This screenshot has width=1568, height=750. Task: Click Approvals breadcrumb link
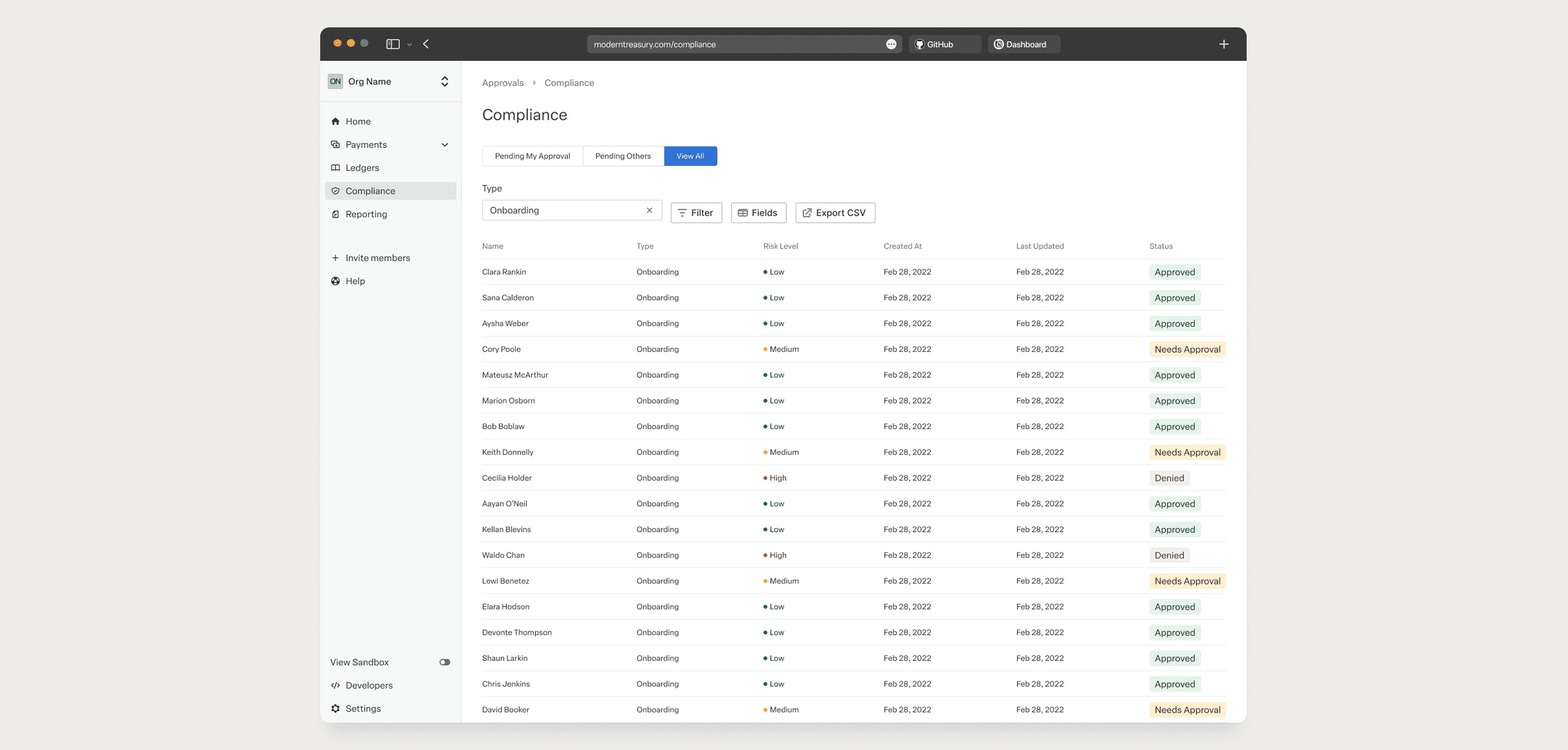(502, 83)
